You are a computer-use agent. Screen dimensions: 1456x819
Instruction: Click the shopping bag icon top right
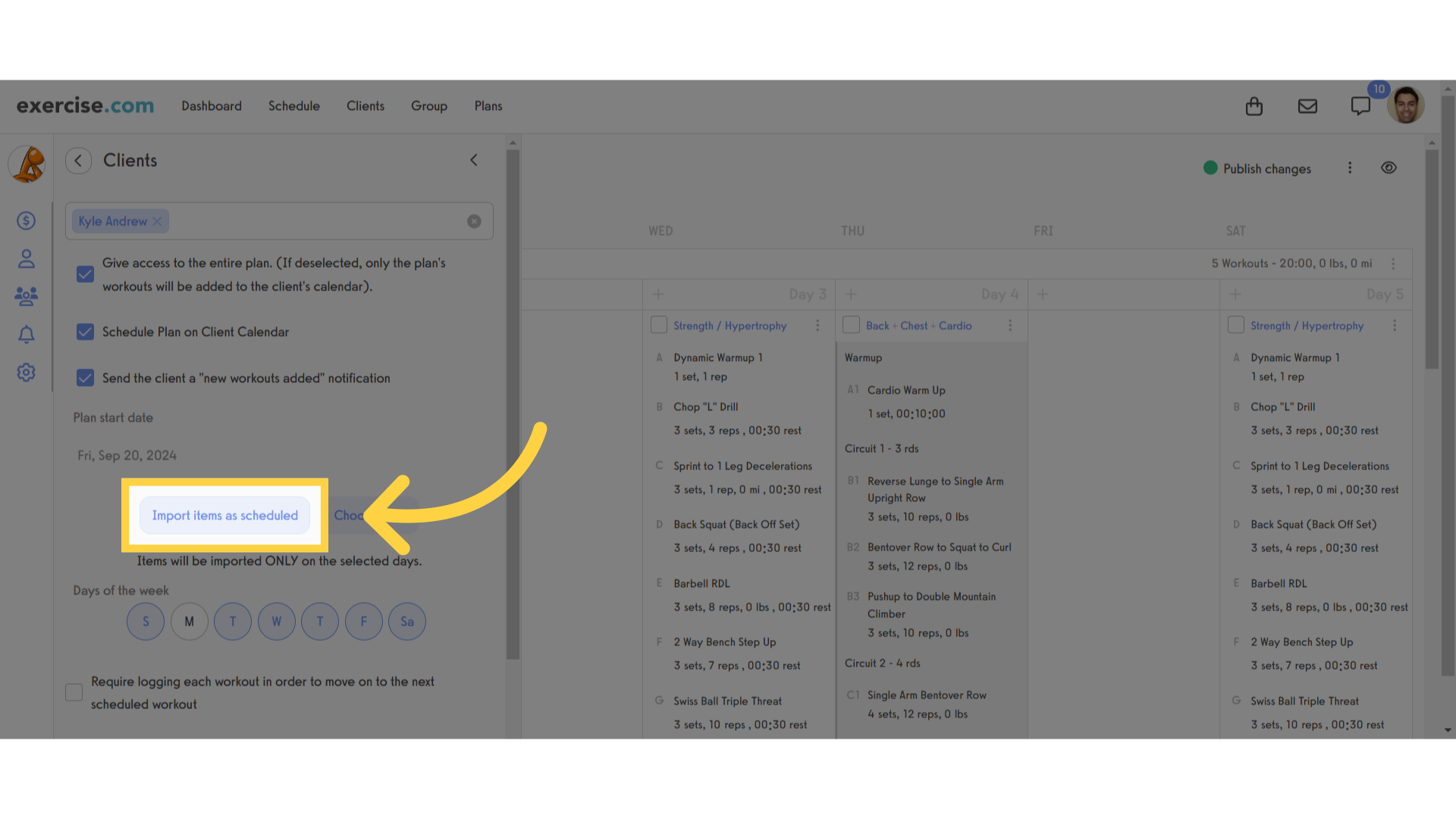pyautogui.click(x=1255, y=106)
